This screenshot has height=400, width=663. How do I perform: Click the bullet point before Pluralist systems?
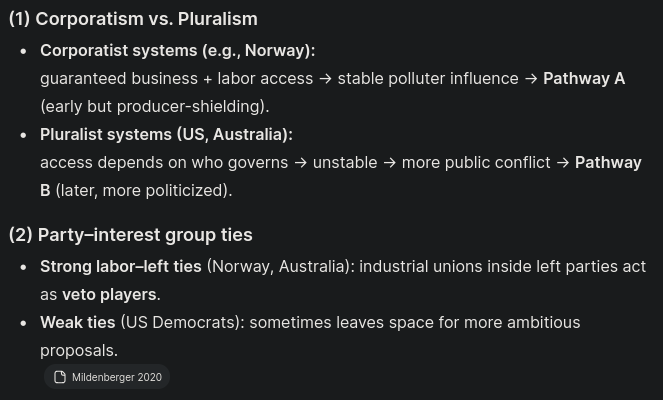[24, 135]
